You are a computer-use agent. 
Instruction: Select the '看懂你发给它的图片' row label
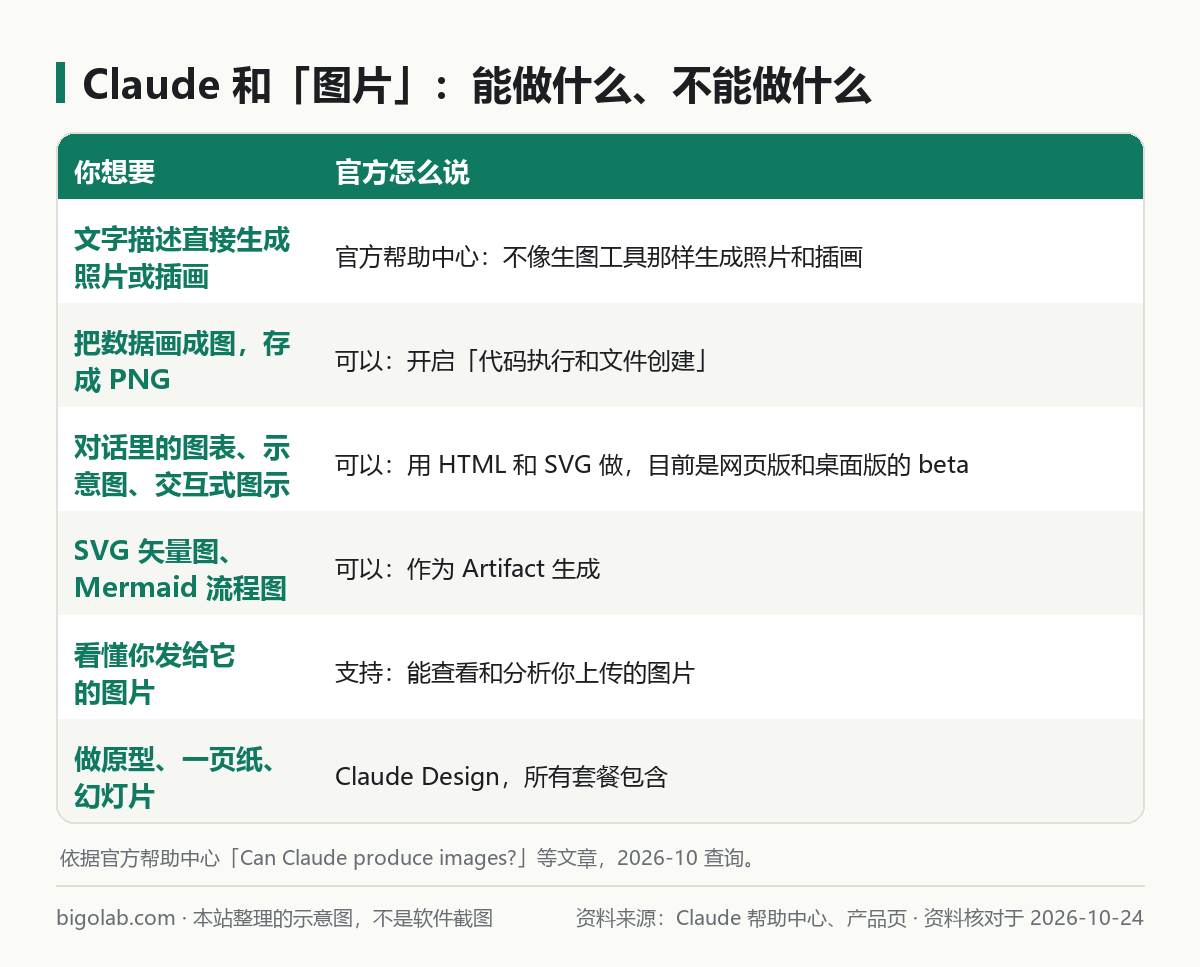click(154, 674)
